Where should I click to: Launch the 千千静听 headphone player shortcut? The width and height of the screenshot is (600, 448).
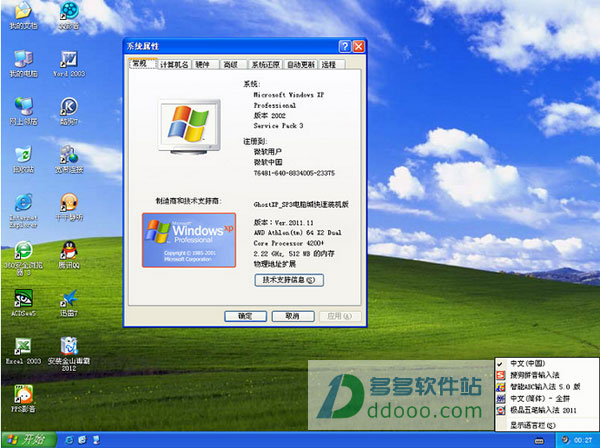click(69, 207)
